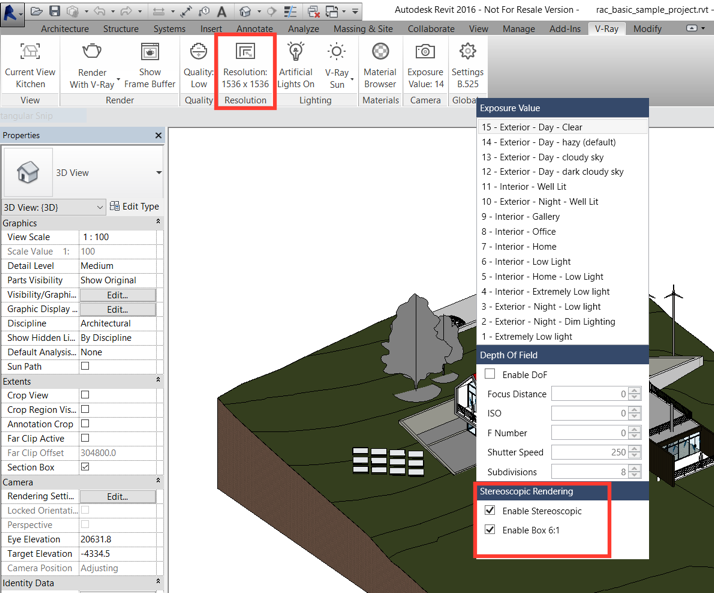Toggle Crop Region Visible checkbox
Image resolution: width=714 pixels, height=593 pixels.
click(x=85, y=409)
